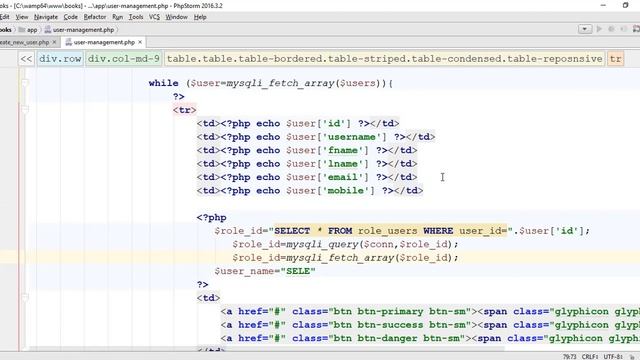Open the Refactor menu
The width and height of the screenshot is (640, 360).
tap(95, 17)
